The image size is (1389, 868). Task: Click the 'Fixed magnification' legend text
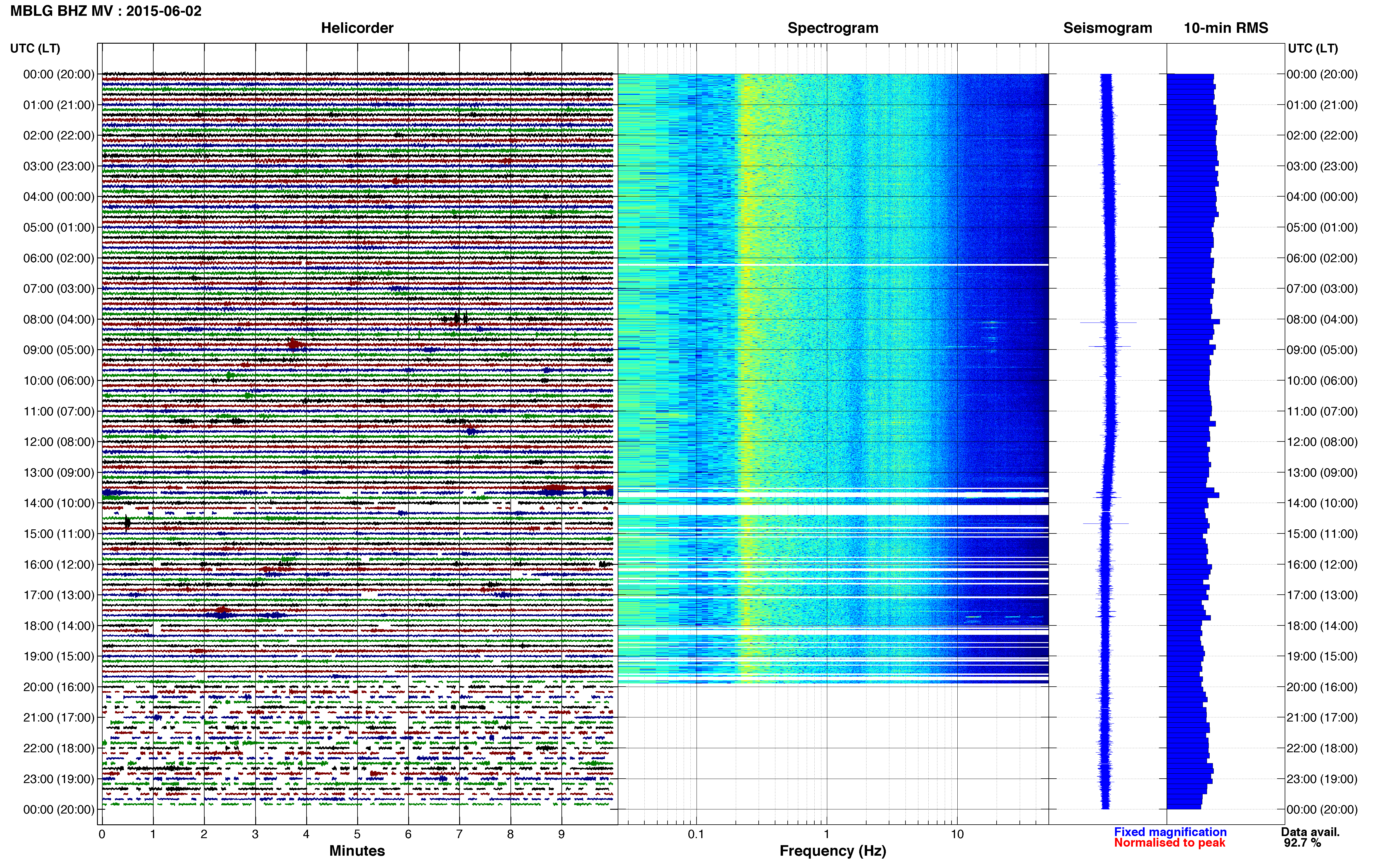pos(1170,832)
